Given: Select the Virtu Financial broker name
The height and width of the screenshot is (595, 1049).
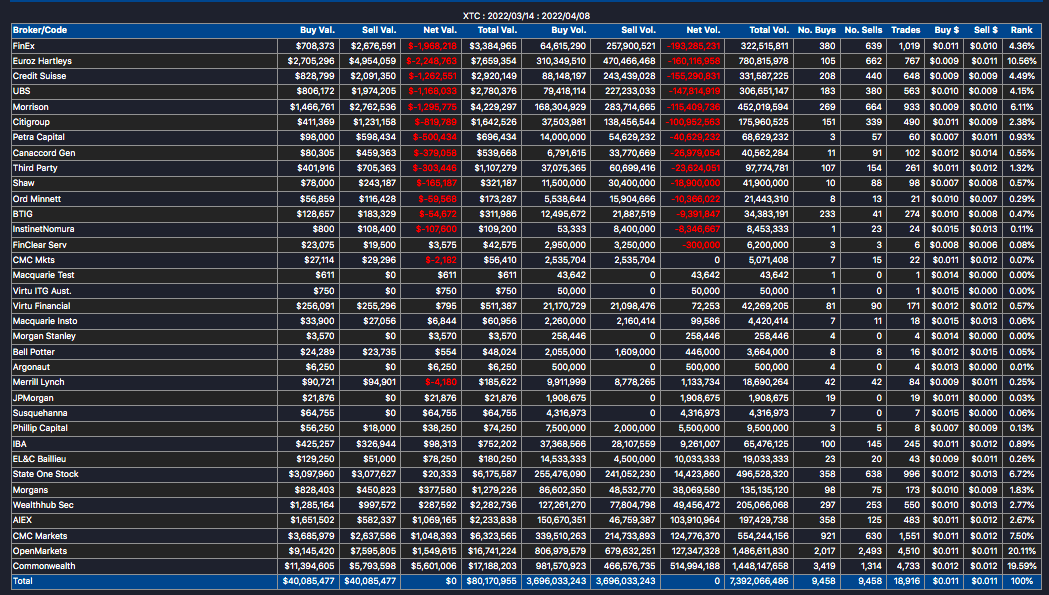Looking at the screenshot, I should tap(41, 306).
